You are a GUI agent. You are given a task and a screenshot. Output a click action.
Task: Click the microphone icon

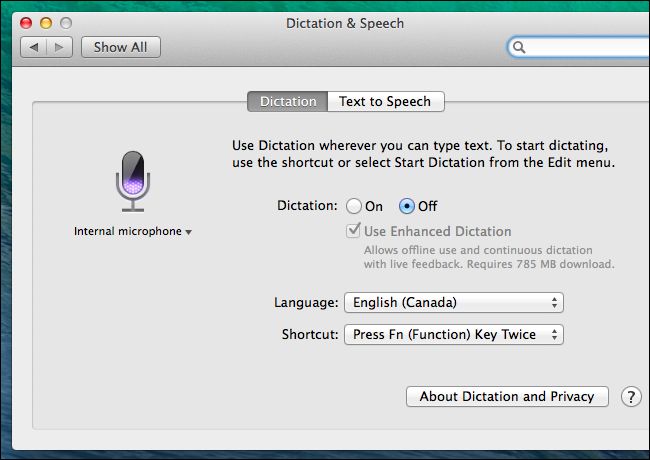(x=132, y=181)
